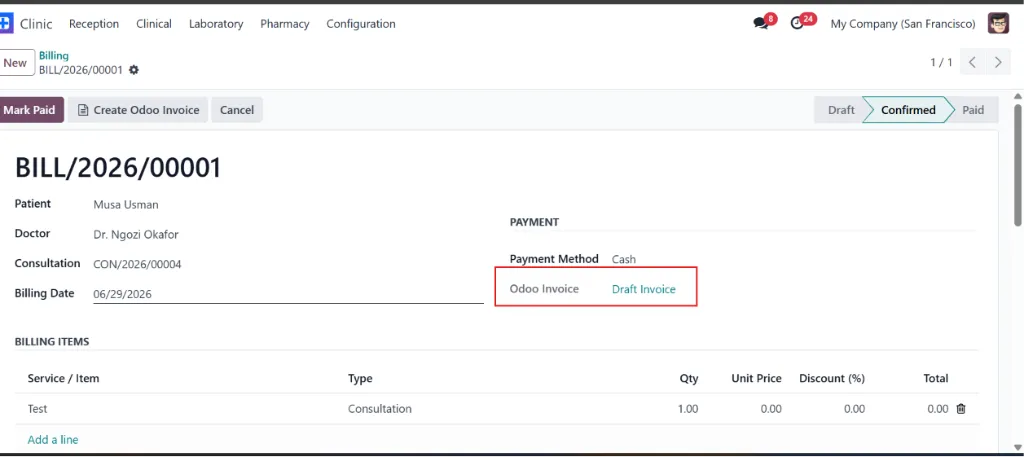The height and width of the screenshot is (457, 1024).
Task: Click the Qty column header
Action: pos(689,378)
